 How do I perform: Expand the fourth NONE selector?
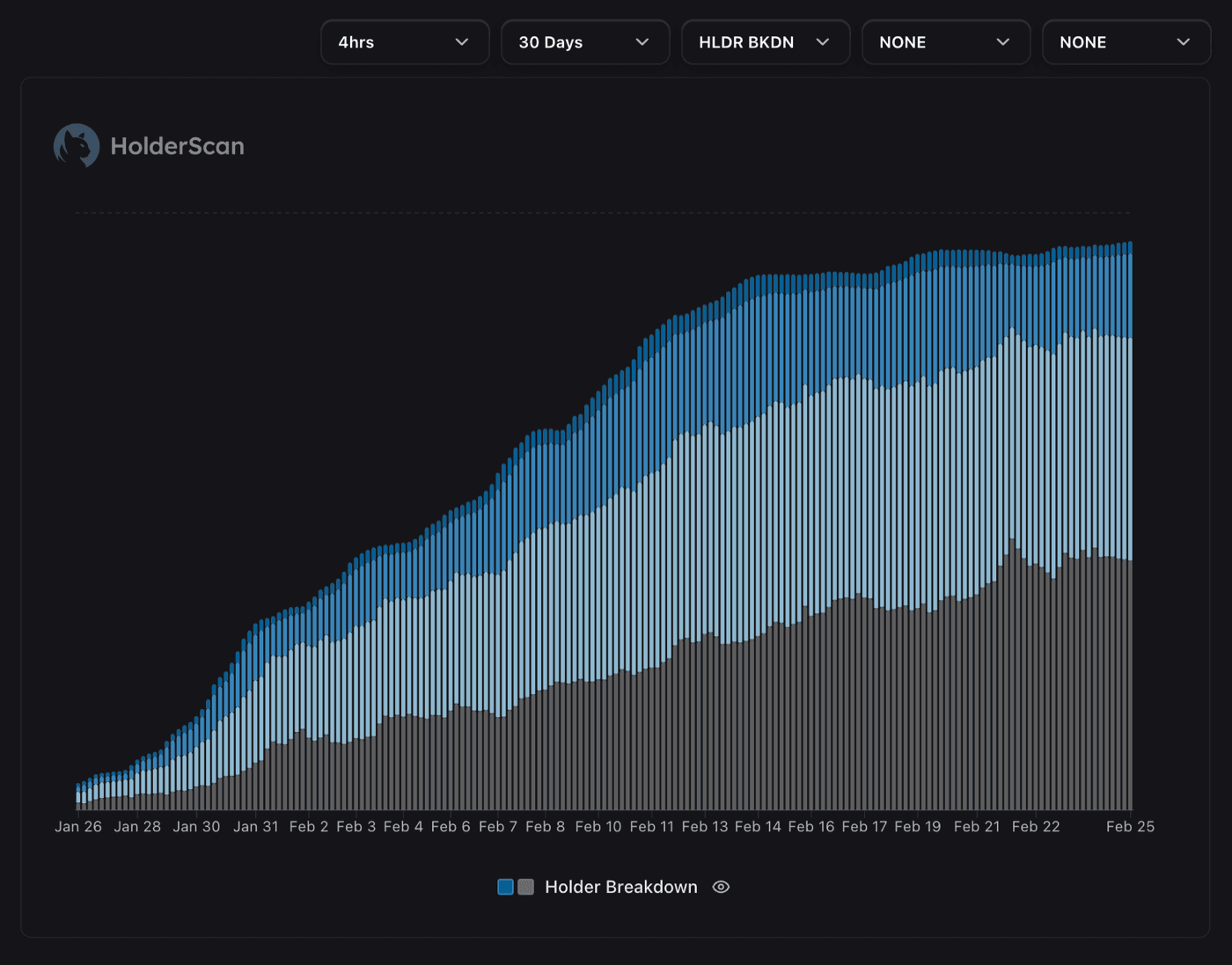tap(946, 41)
